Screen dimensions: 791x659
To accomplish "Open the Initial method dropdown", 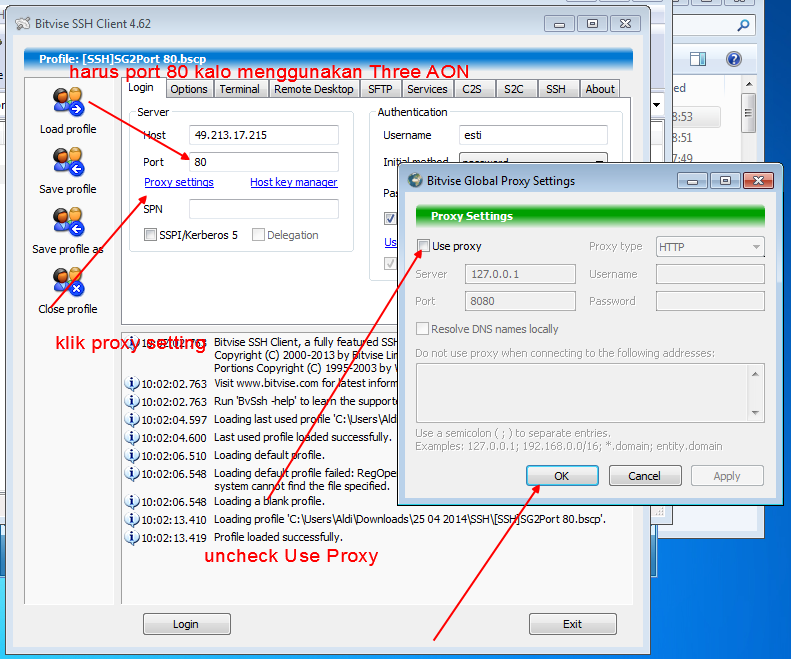I will tap(533, 158).
